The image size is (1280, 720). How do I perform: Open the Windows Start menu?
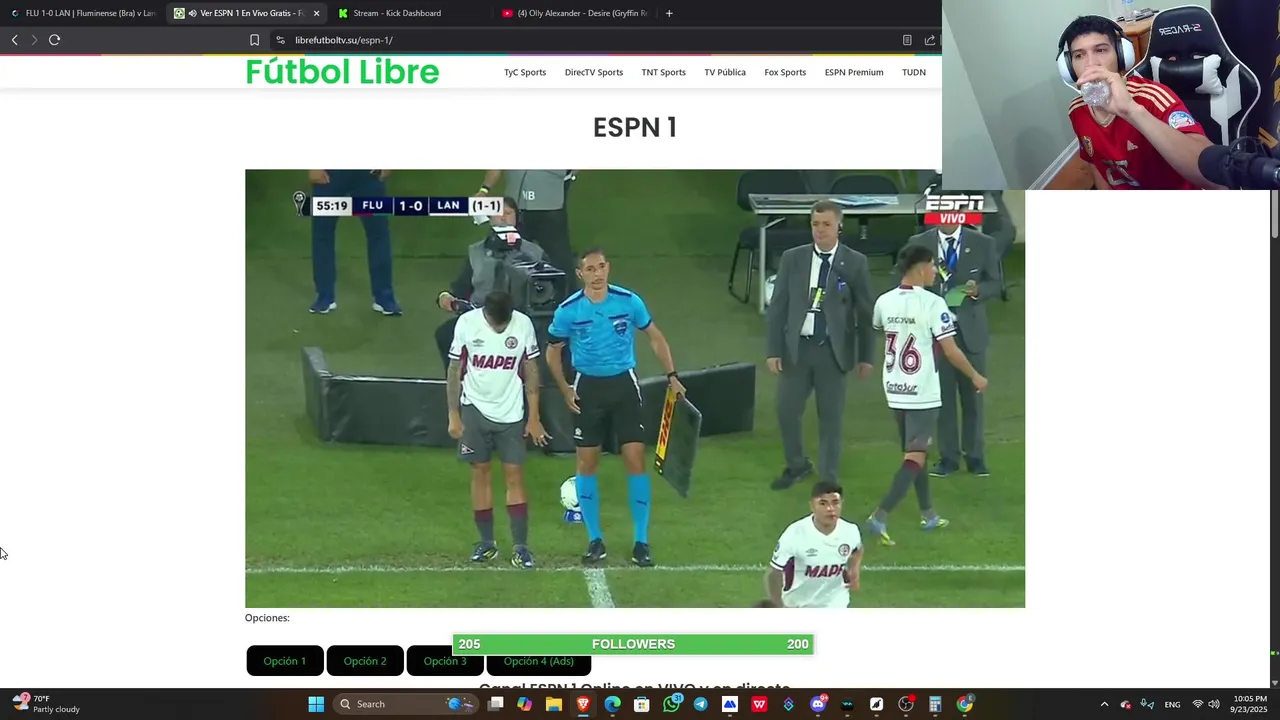tap(316, 704)
